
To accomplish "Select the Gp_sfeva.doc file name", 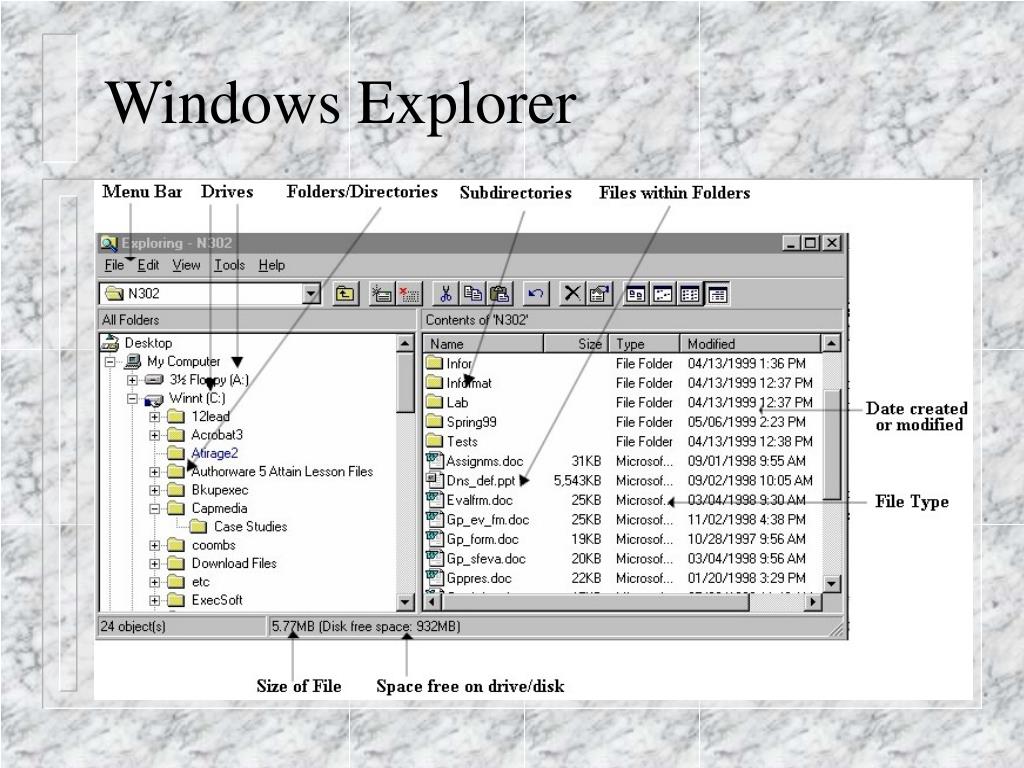I will click(486, 559).
